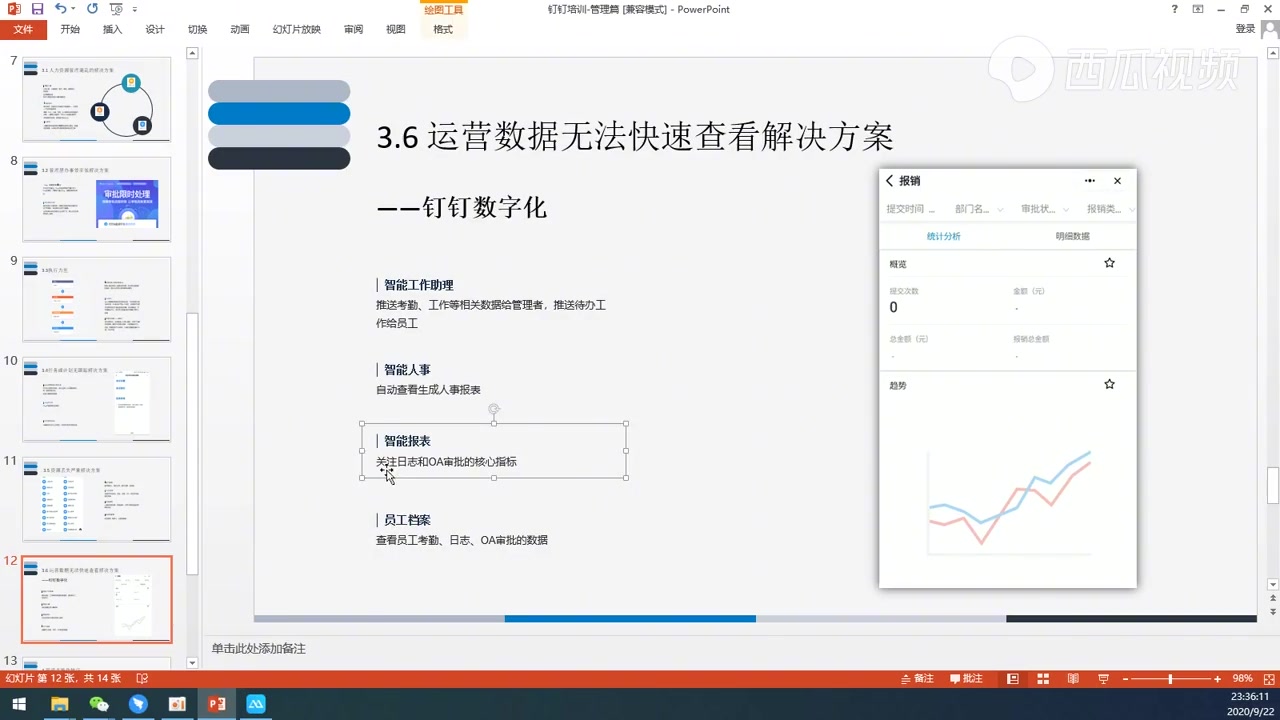Open Ribbon Display Options icon

[1198, 9]
